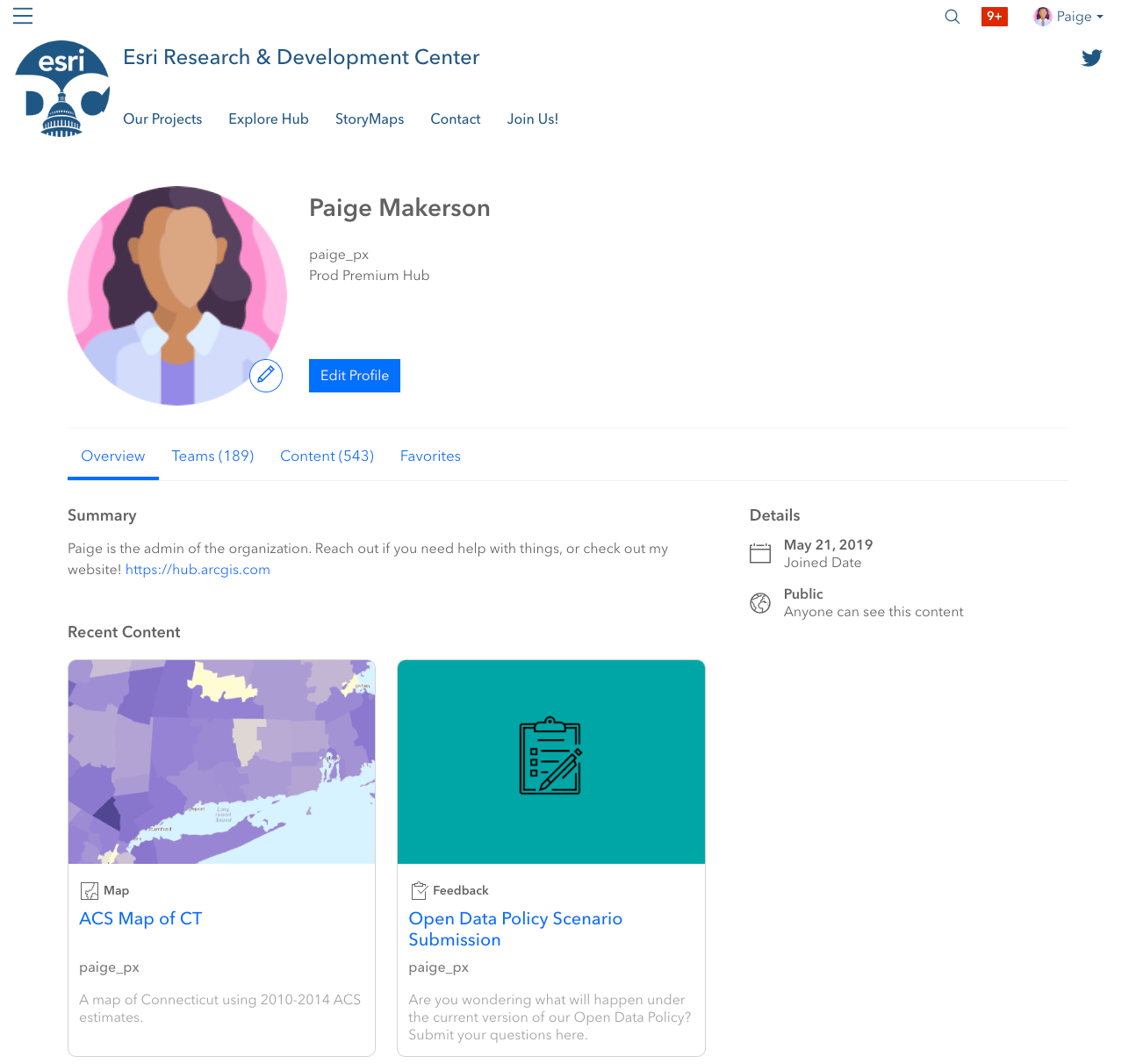The width and height of the screenshot is (1136, 1064).
Task: Open the 9+ notifications badge
Action: coord(995,17)
